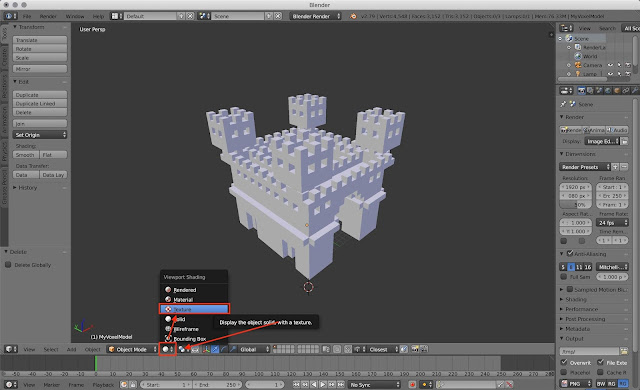Click the info editor type icon in top bar

[x=10, y=16]
